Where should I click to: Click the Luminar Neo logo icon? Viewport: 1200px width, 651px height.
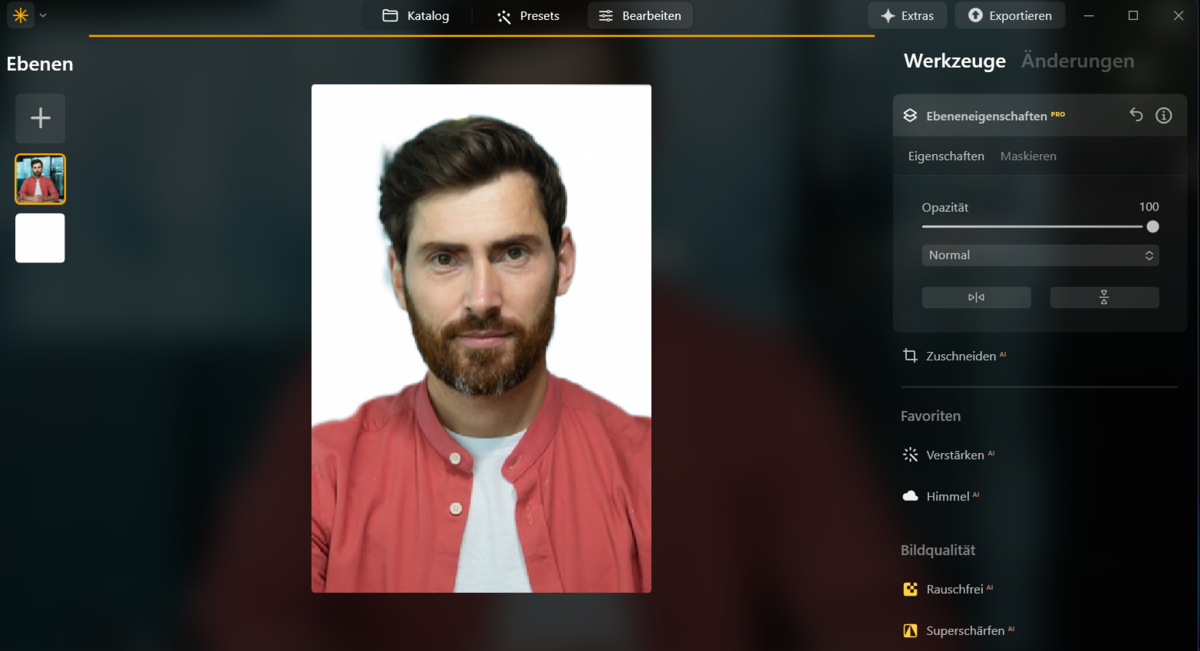click(19, 15)
